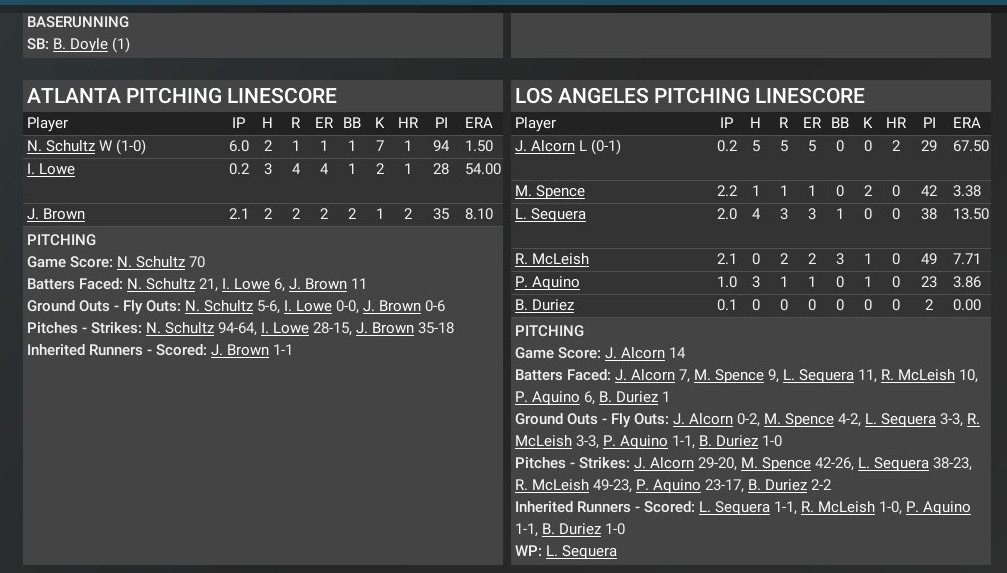Screen dimensions: 1007x573
Task: Open I. Lowe's row in pitching table
Action: pos(51,169)
